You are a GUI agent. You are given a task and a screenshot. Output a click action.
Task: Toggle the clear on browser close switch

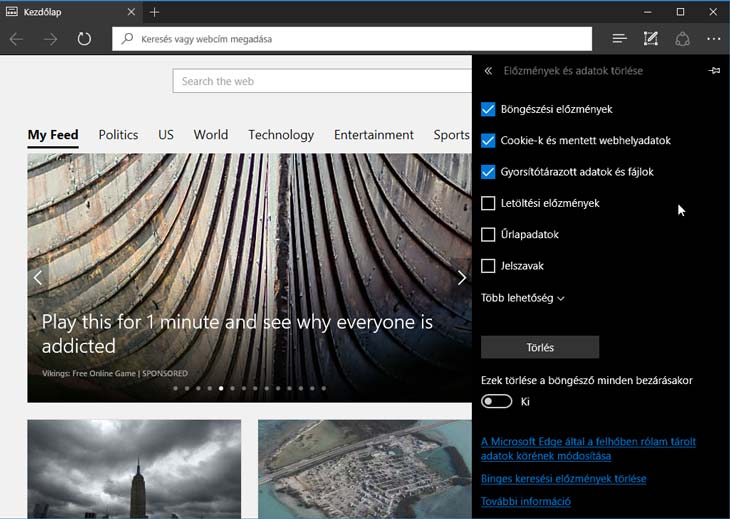(x=497, y=401)
